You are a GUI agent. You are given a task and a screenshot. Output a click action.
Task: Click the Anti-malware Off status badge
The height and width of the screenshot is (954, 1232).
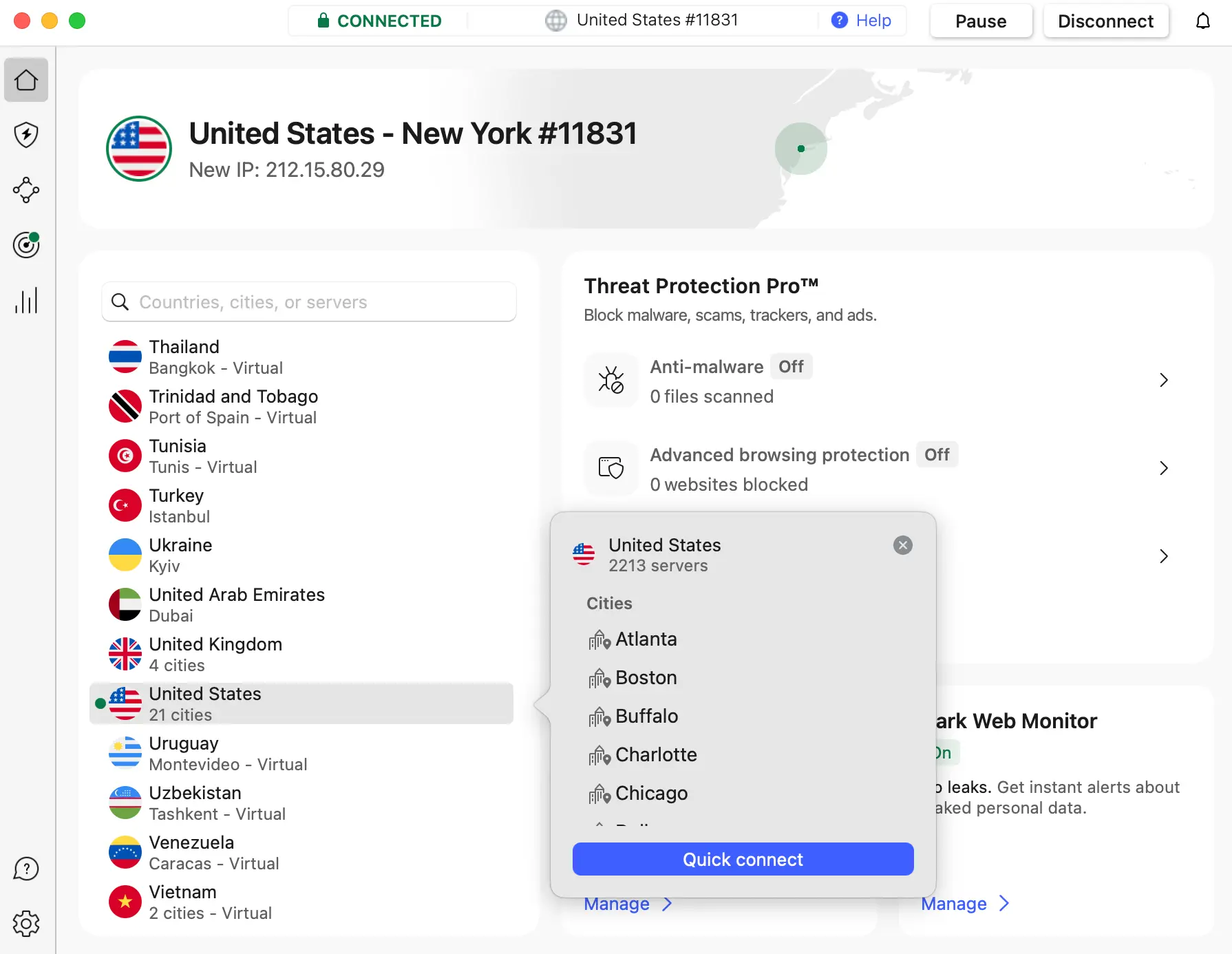pyautogui.click(x=791, y=367)
